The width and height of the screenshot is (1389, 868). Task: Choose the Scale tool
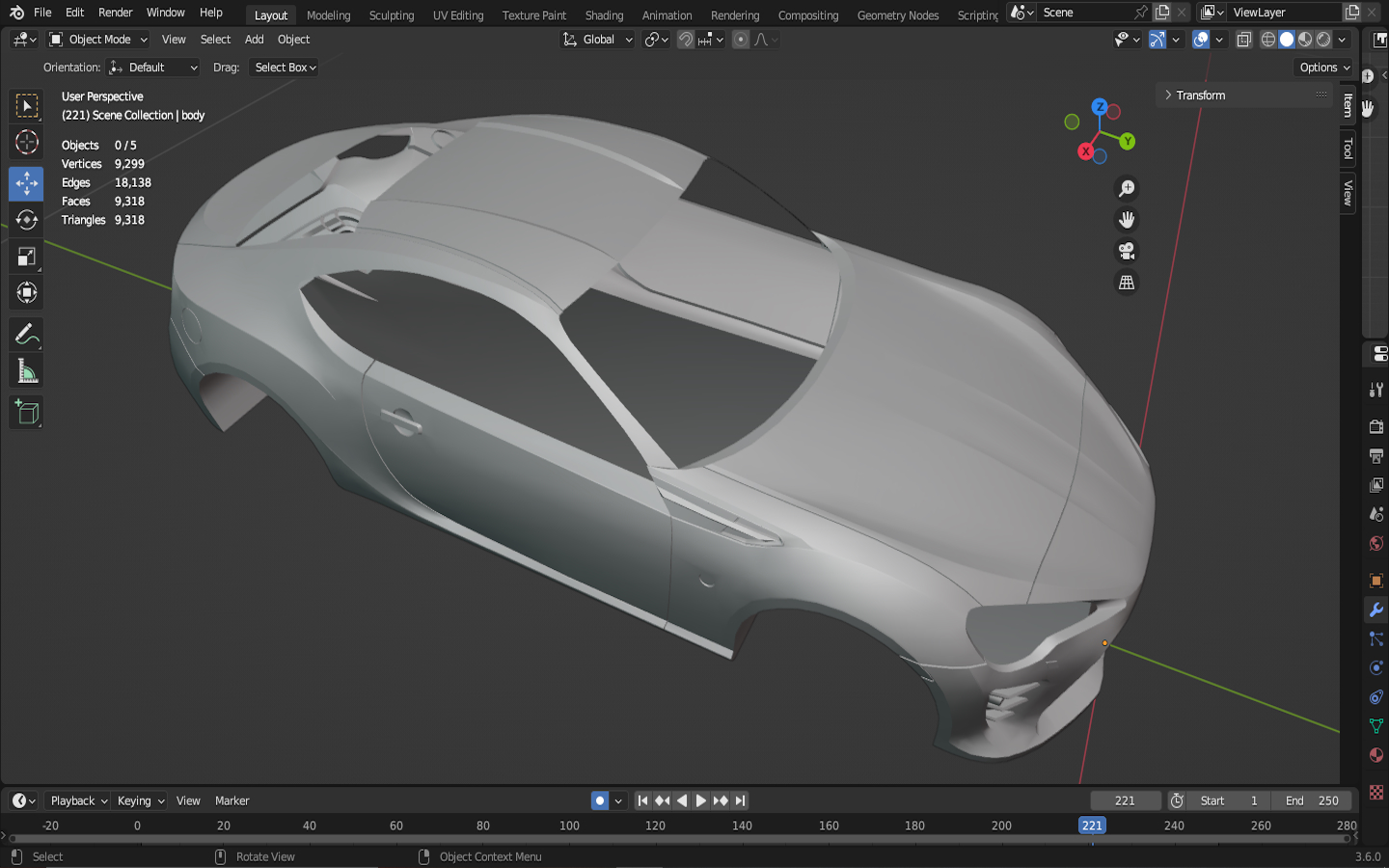pyautogui.click(x=27, y=257)
